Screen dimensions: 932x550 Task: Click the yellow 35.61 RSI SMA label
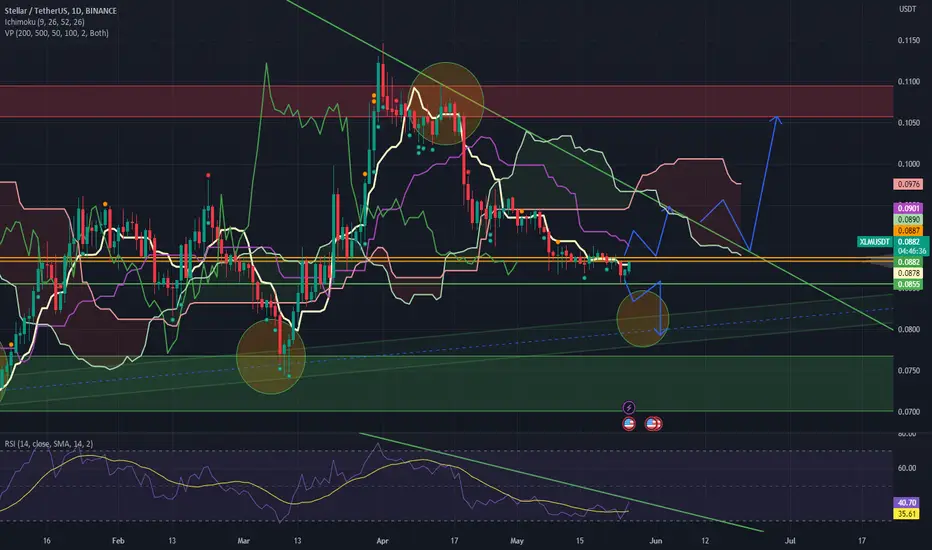(x=907, y=514)
